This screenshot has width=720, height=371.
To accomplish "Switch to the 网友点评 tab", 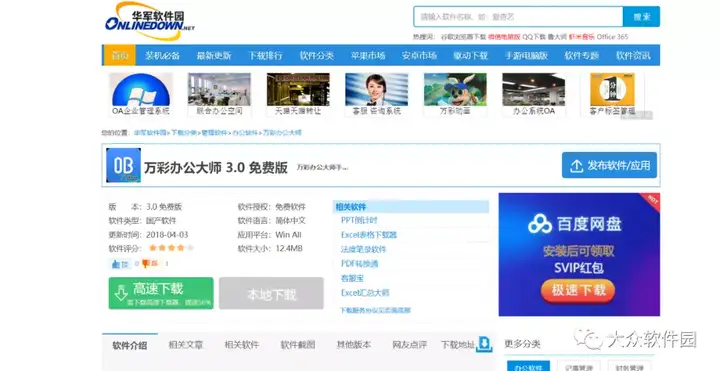I will tap(410, 345).
